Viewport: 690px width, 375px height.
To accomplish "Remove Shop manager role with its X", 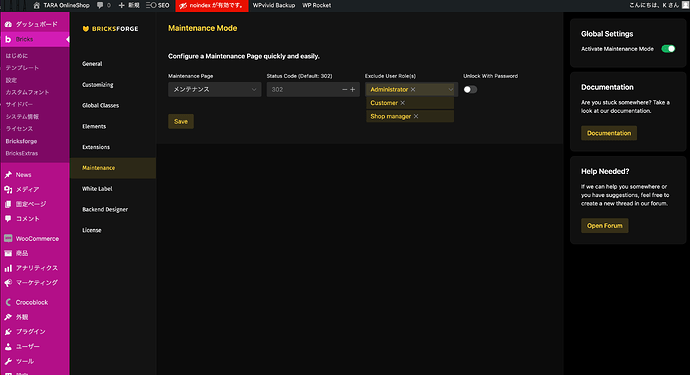I will click(416, 116).
